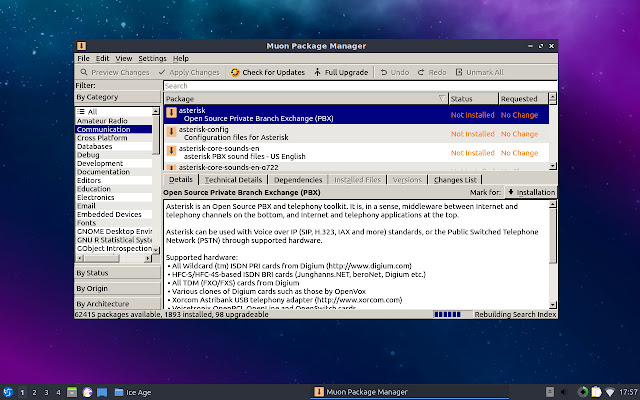Click in the Search field
This screenshot has width=640, height=400.
(x=360, y=86)
